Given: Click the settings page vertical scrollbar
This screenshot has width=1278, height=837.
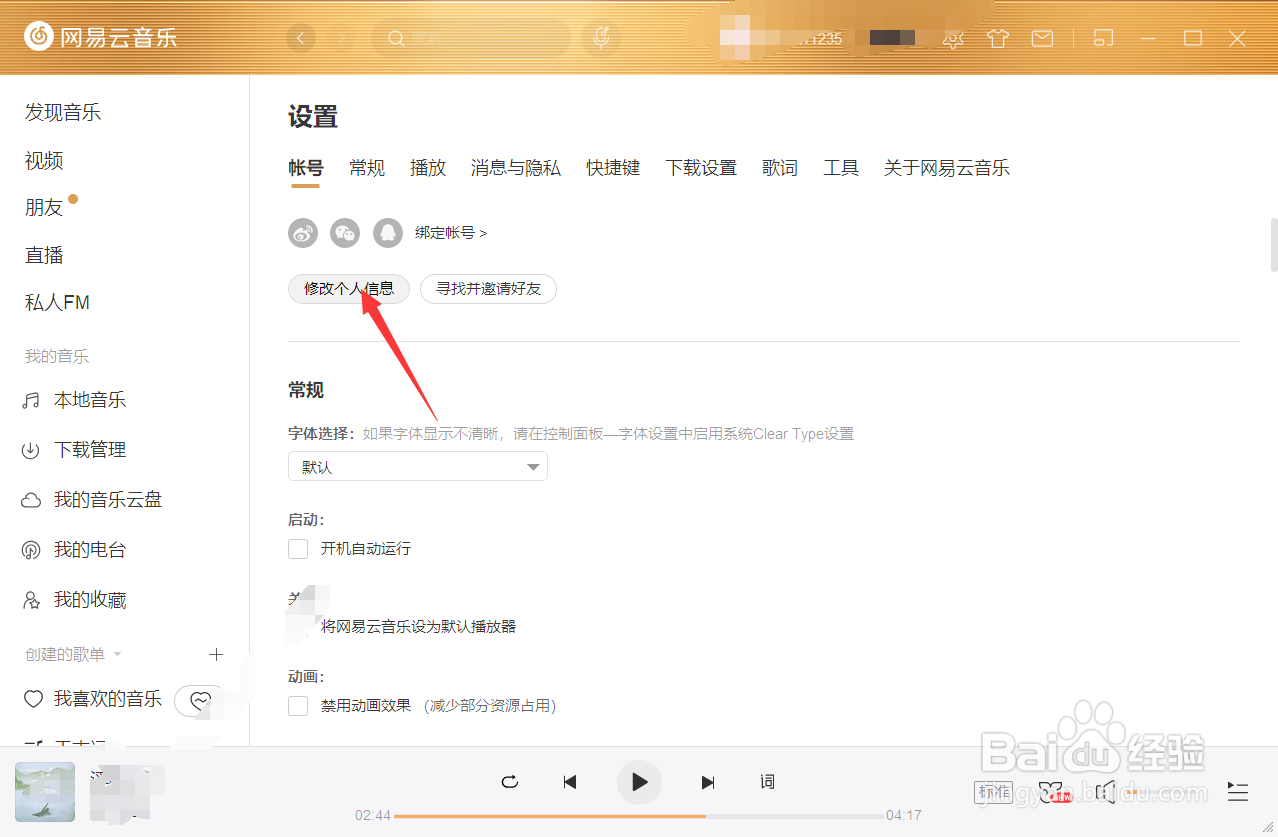Looking at the screenshot, I should click(1273, 245).
